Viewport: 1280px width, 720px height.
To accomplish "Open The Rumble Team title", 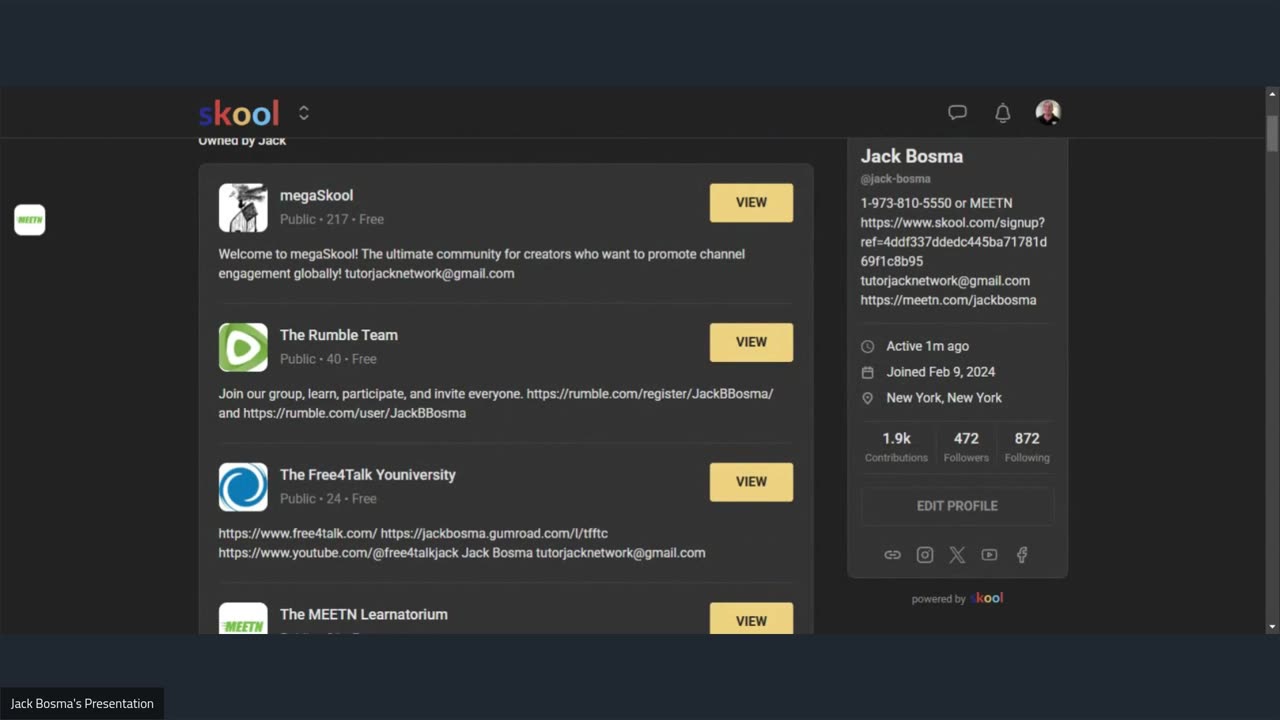I will point(339,335).
